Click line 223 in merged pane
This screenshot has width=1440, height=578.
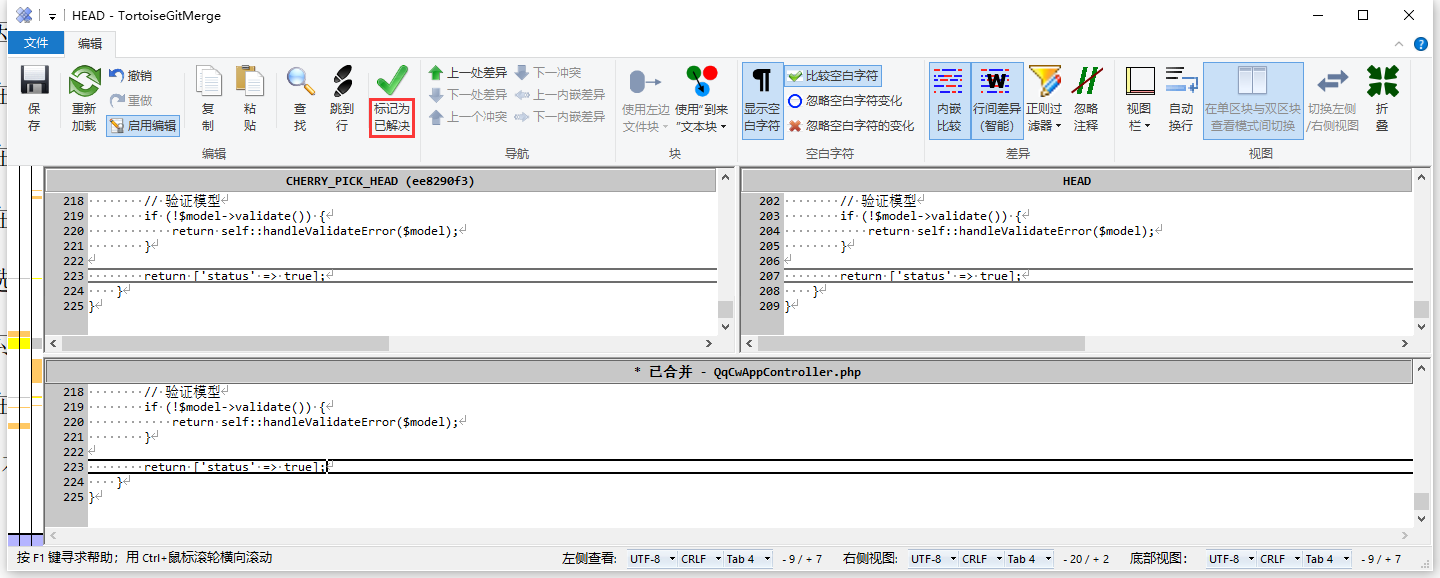(x=750, y=467)
